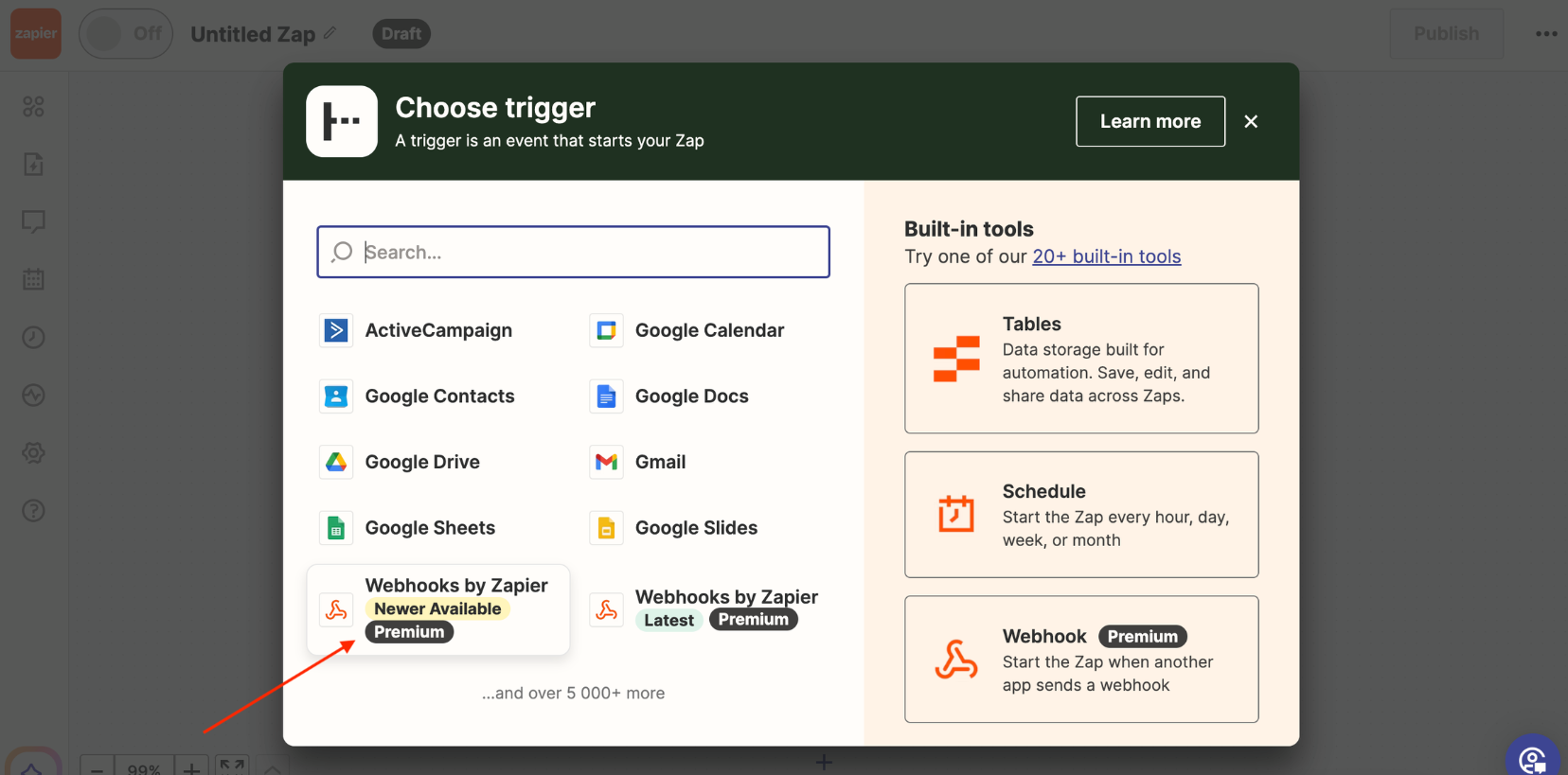
Task: Choose the Google Slides icon
Action: tap(606, 528)
